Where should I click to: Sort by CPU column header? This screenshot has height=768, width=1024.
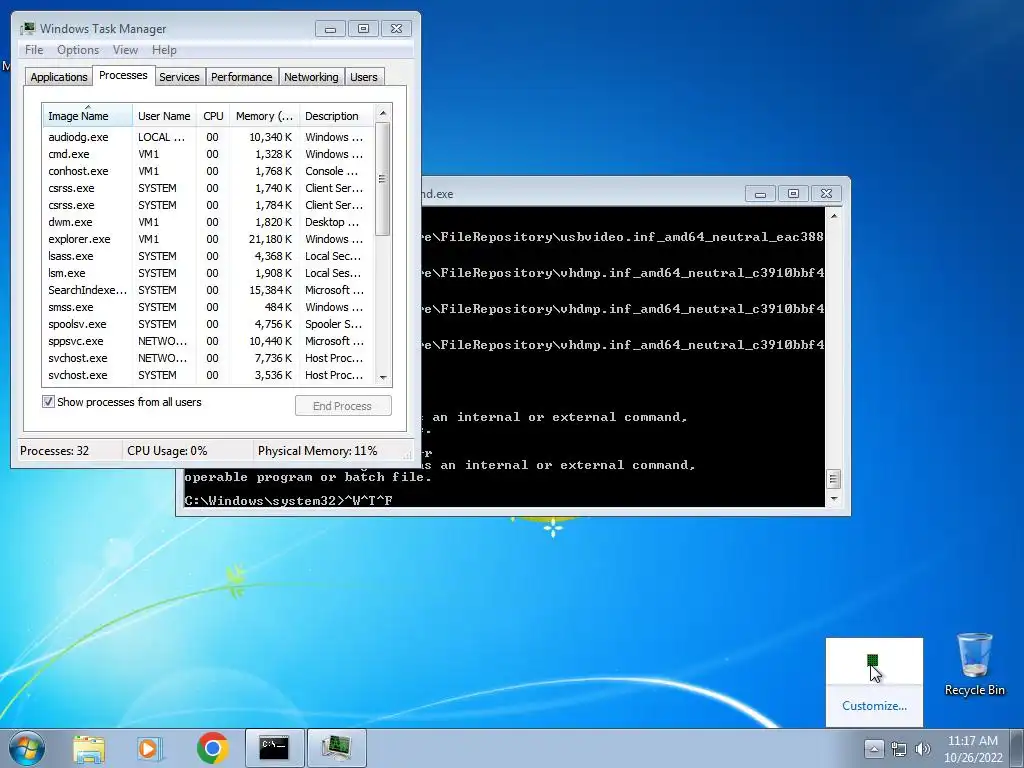pos(213,116)
